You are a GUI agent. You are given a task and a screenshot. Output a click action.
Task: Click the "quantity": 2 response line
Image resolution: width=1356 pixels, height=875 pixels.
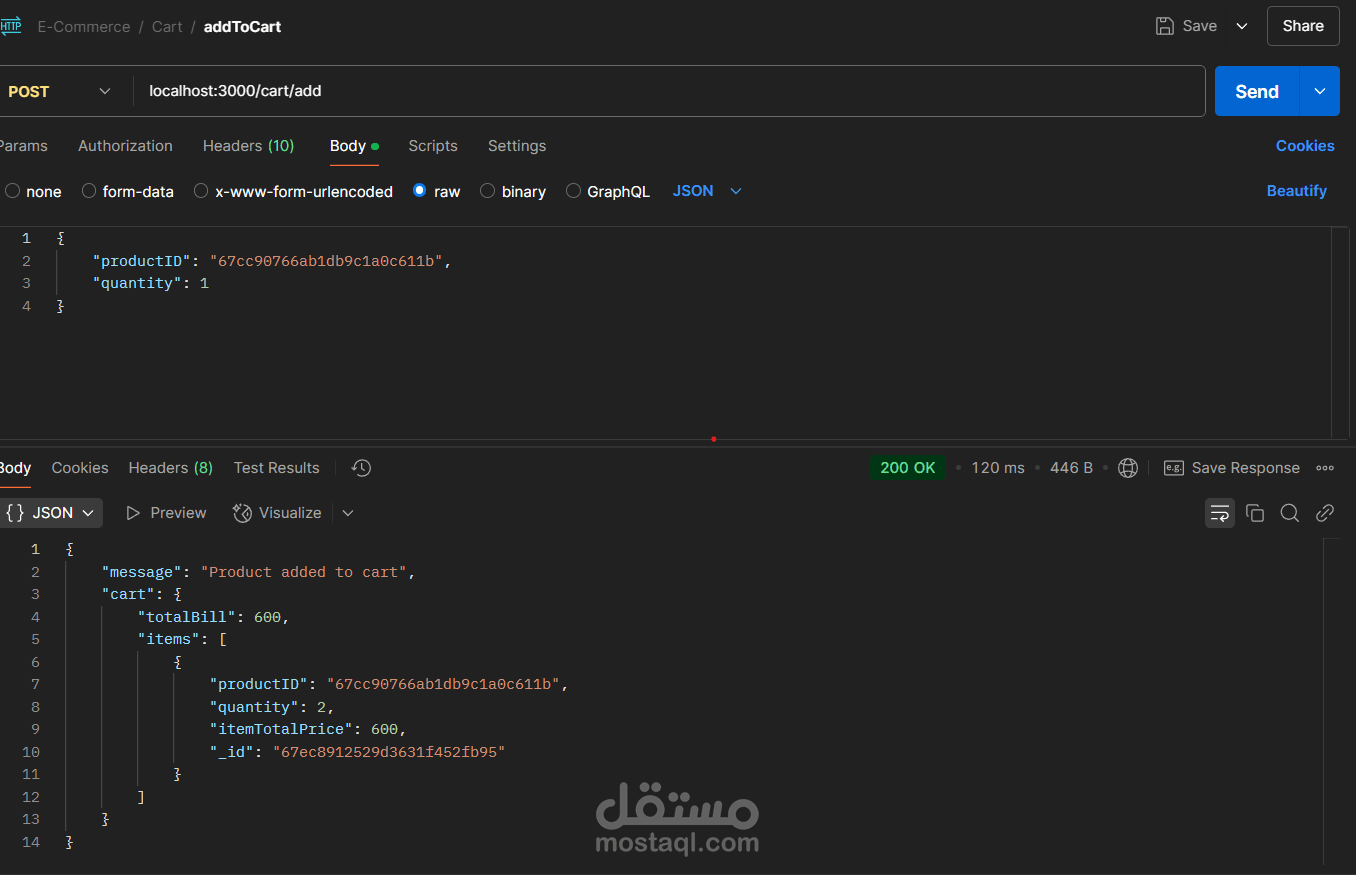click(x=272, y=707)
